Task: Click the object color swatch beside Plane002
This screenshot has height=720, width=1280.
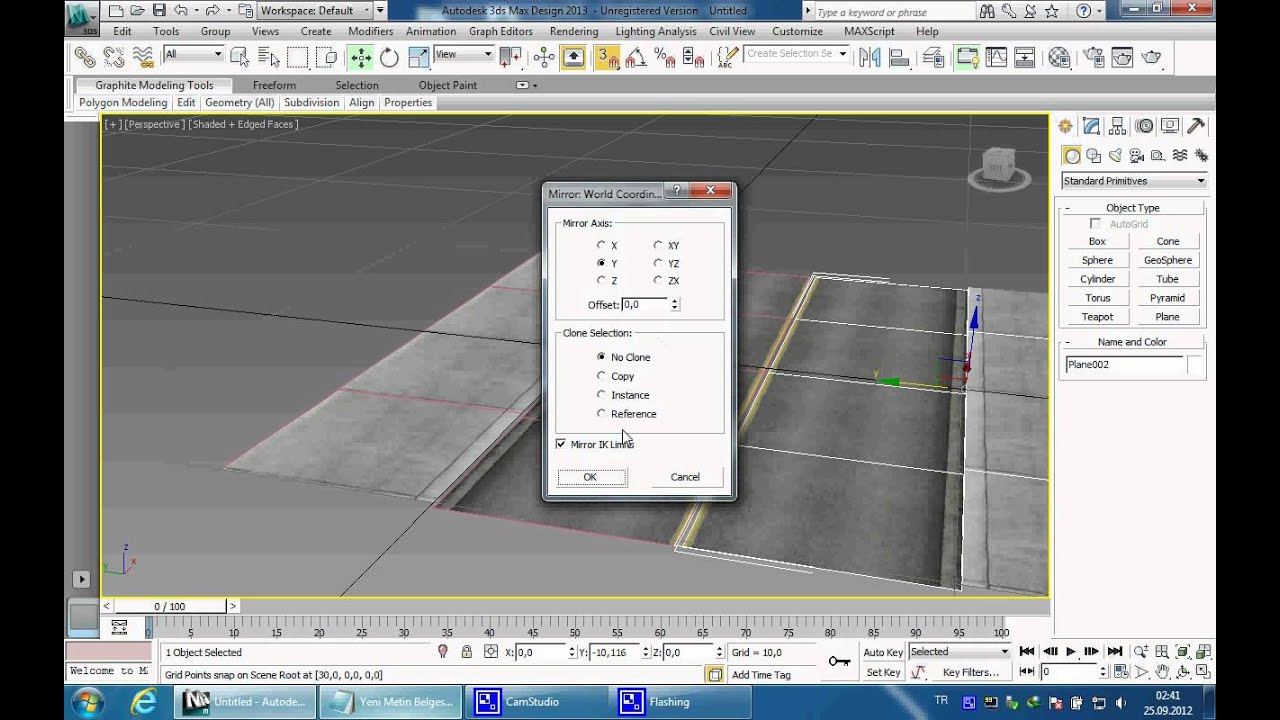Action: click(1194, 365)
